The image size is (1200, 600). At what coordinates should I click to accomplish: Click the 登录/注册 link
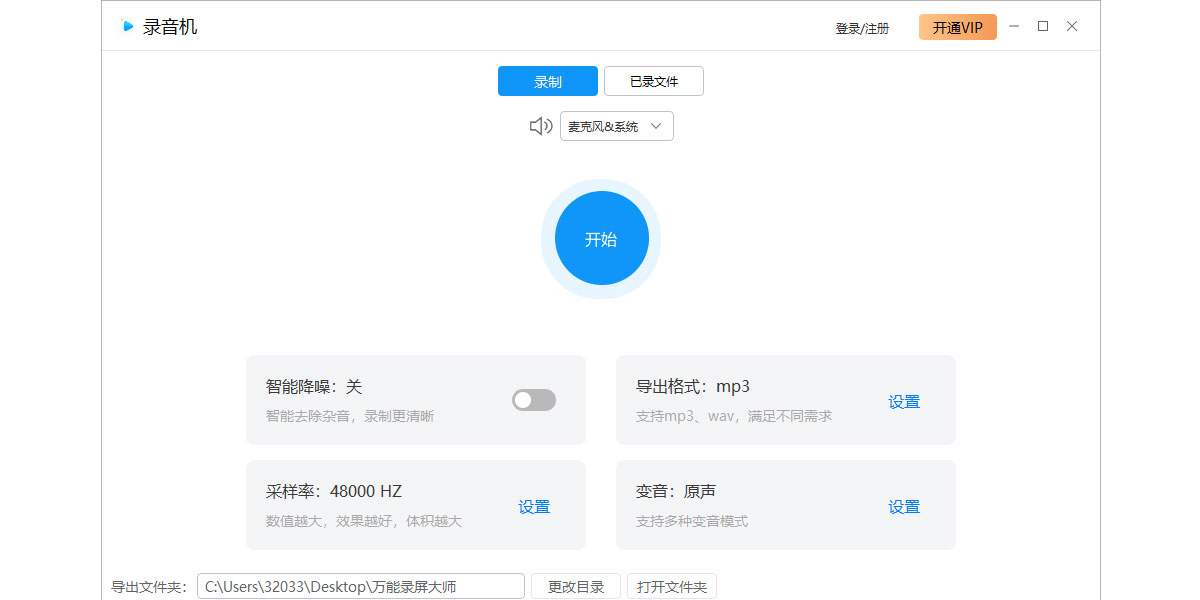tap(862, 28)
